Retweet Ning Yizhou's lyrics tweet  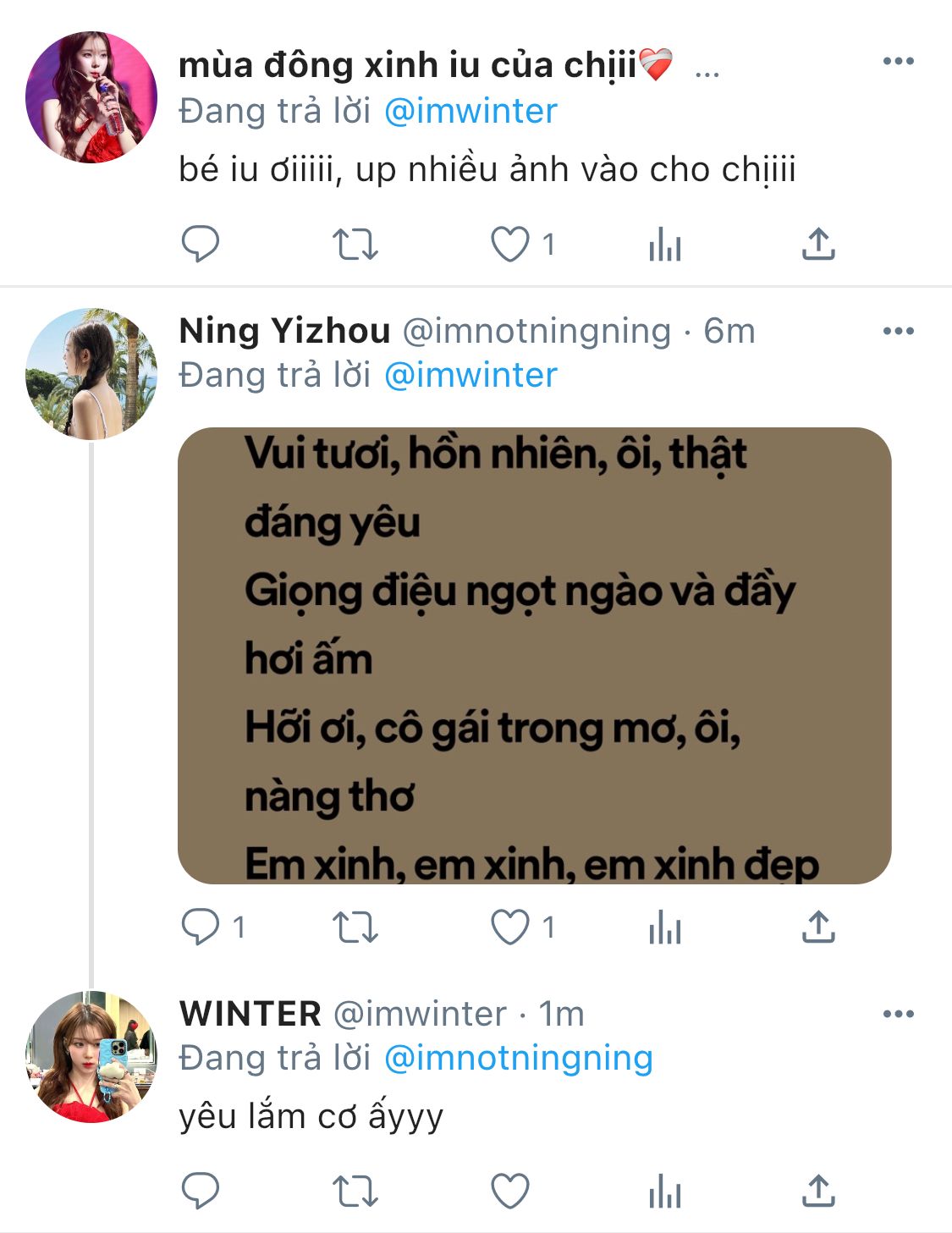[355, 928]
